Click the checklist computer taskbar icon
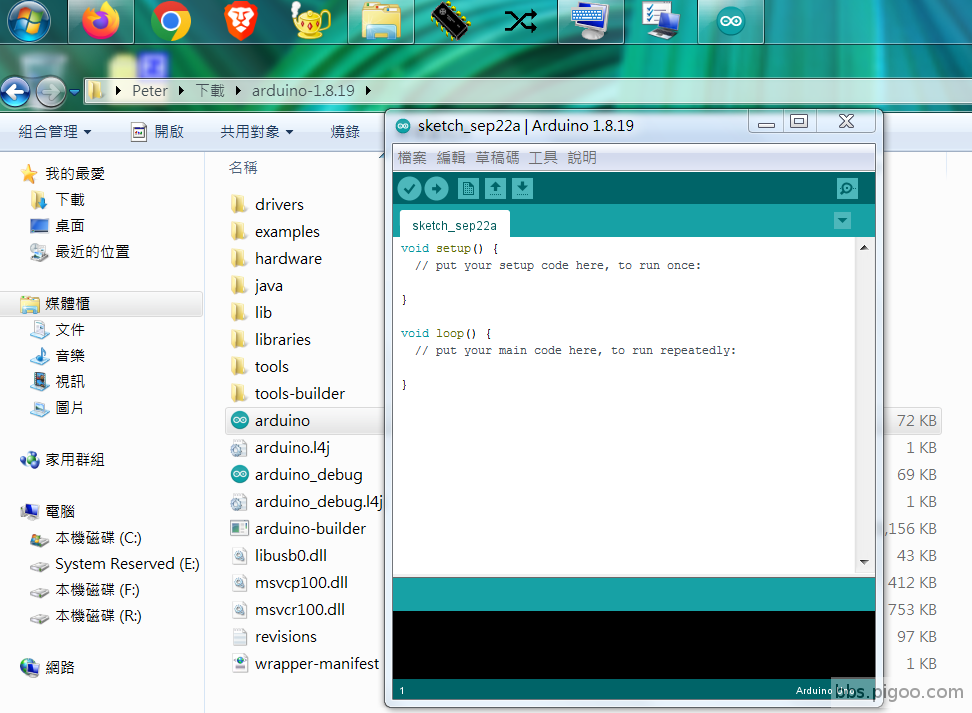Screen dimensions: 972x713 (661, 22)
